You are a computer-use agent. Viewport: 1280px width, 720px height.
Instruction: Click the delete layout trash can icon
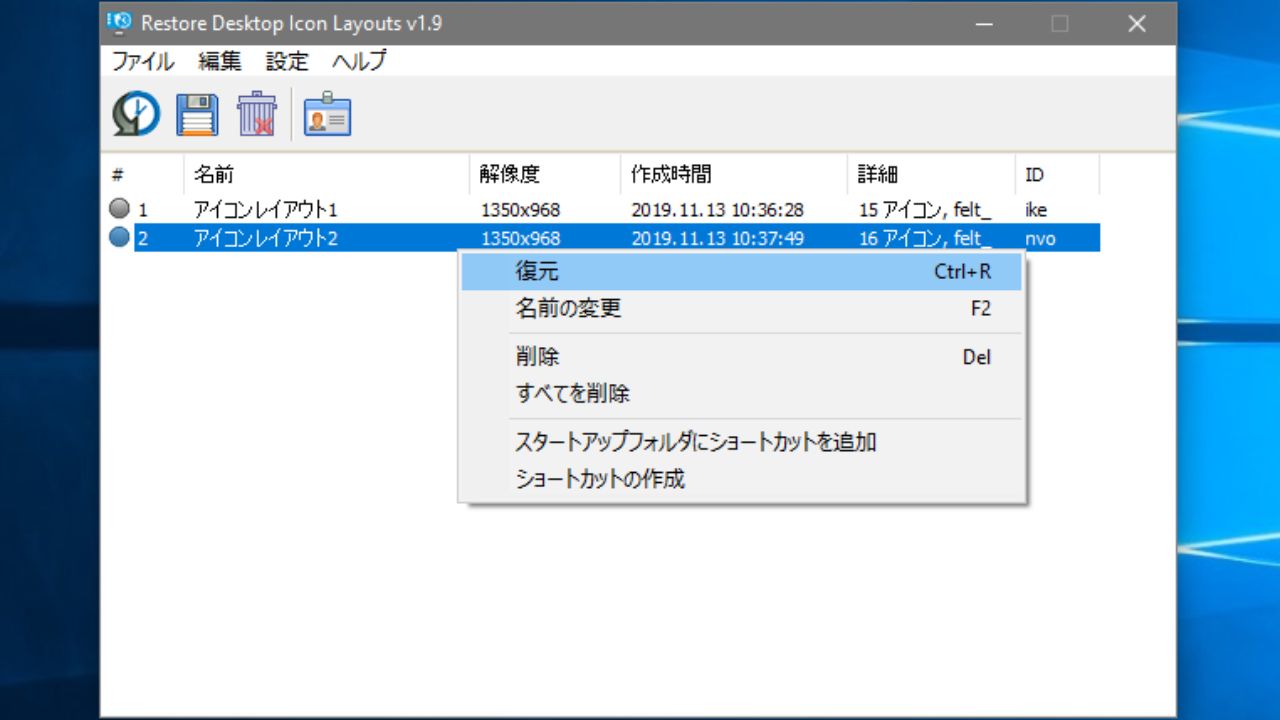257,114
